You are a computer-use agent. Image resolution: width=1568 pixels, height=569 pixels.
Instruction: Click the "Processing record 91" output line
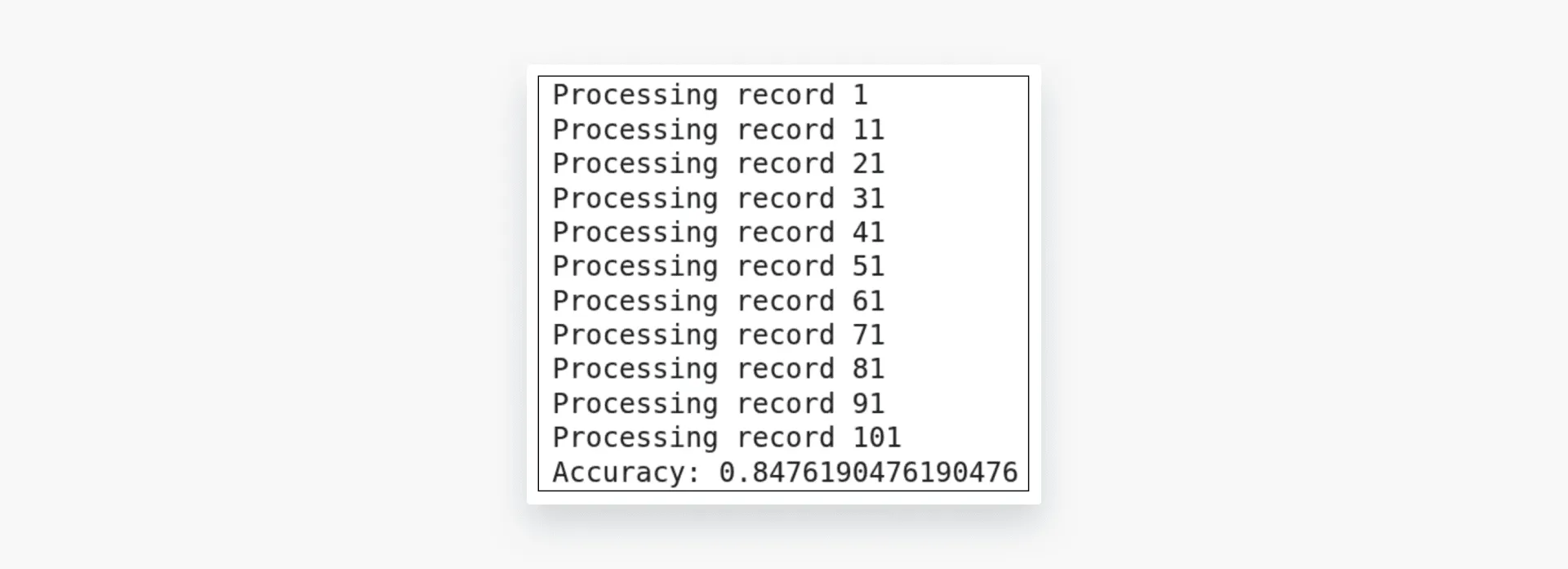click(718, 403)
